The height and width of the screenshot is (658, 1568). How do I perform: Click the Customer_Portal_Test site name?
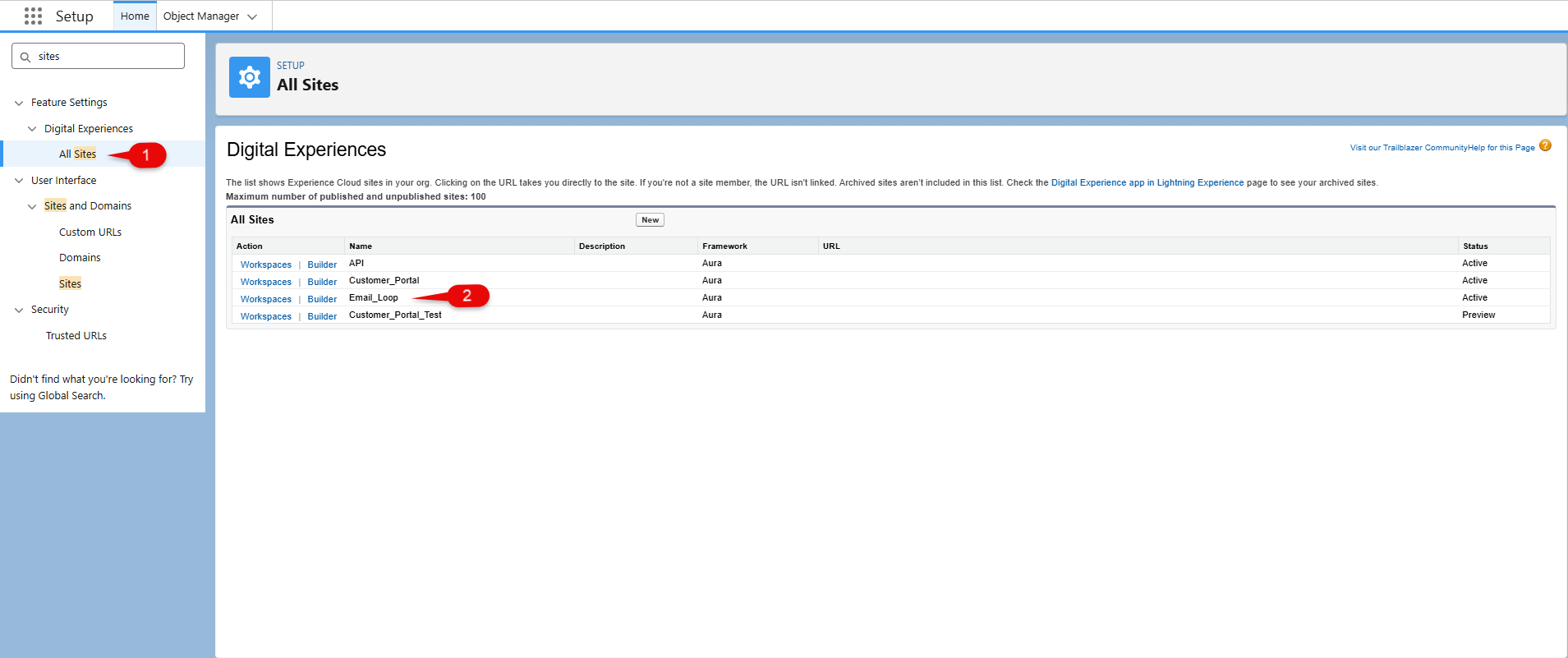point(395,315)
